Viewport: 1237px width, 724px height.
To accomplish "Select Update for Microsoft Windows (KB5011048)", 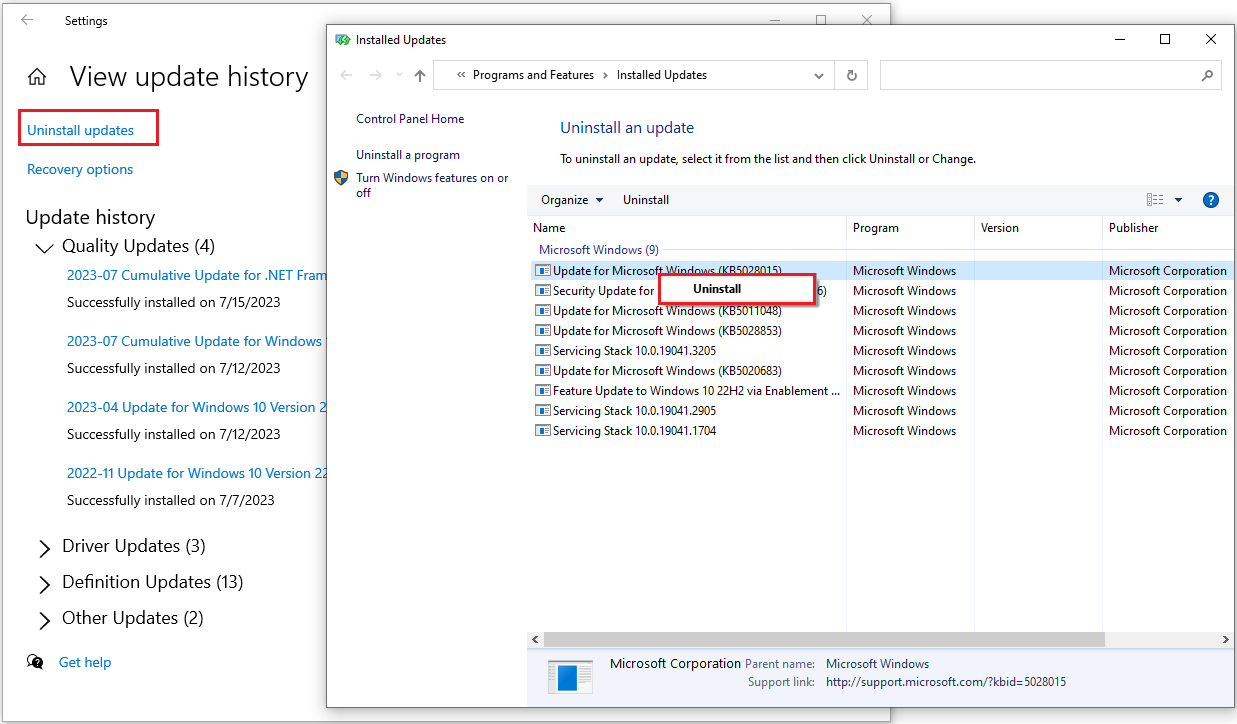I will (880, 311).
